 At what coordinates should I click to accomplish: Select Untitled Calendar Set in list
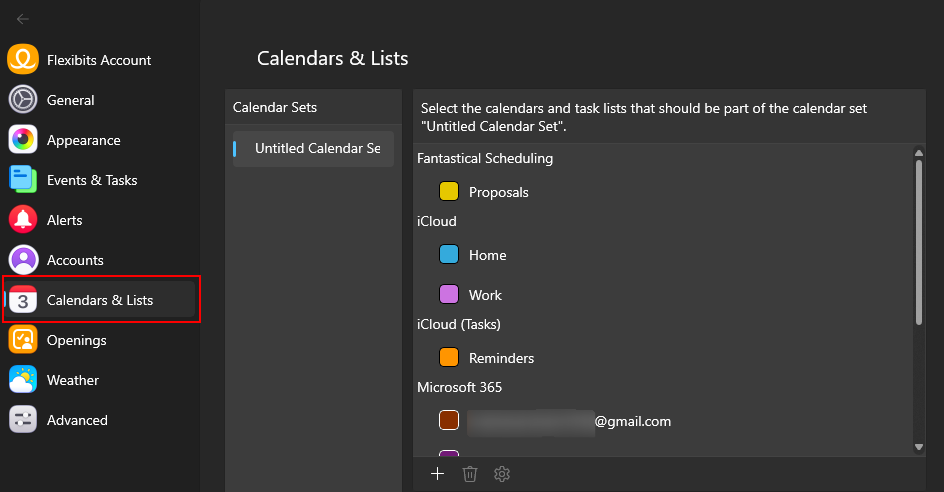314,149
